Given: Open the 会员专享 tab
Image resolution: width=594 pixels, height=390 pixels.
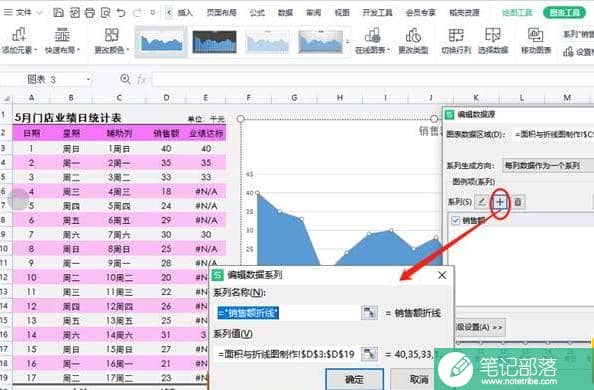Looking at the screenshot, I should 420,13.
